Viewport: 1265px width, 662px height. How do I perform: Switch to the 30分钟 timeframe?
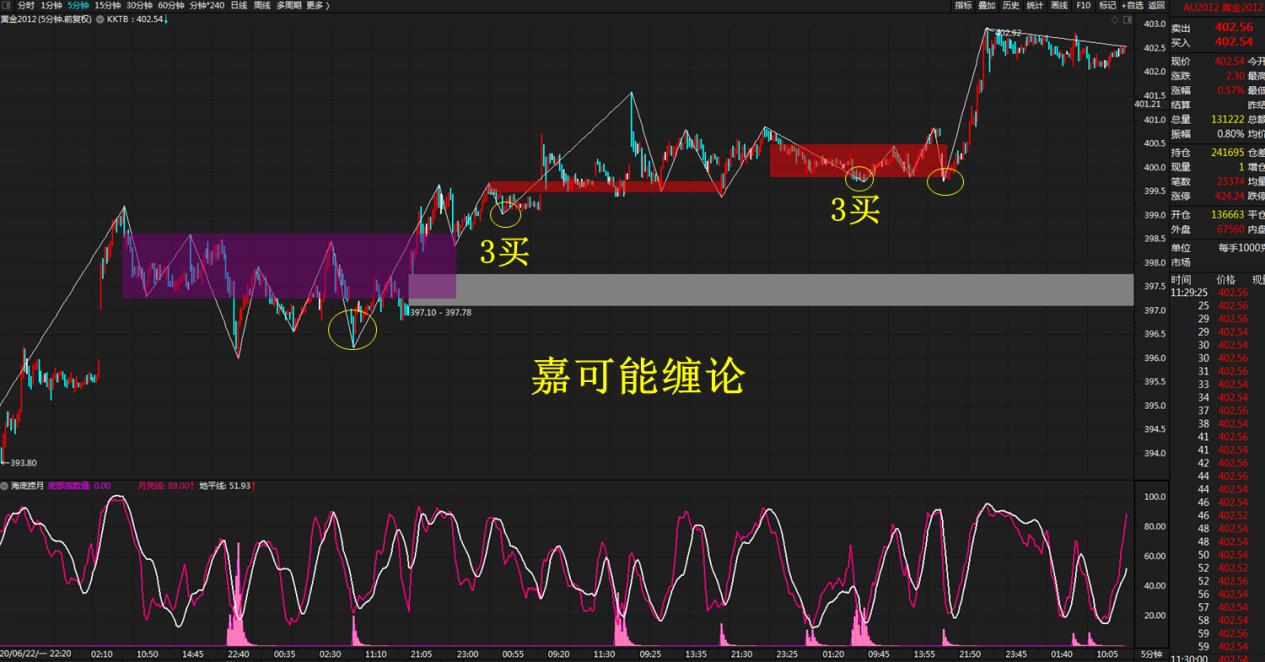(139, 5)
